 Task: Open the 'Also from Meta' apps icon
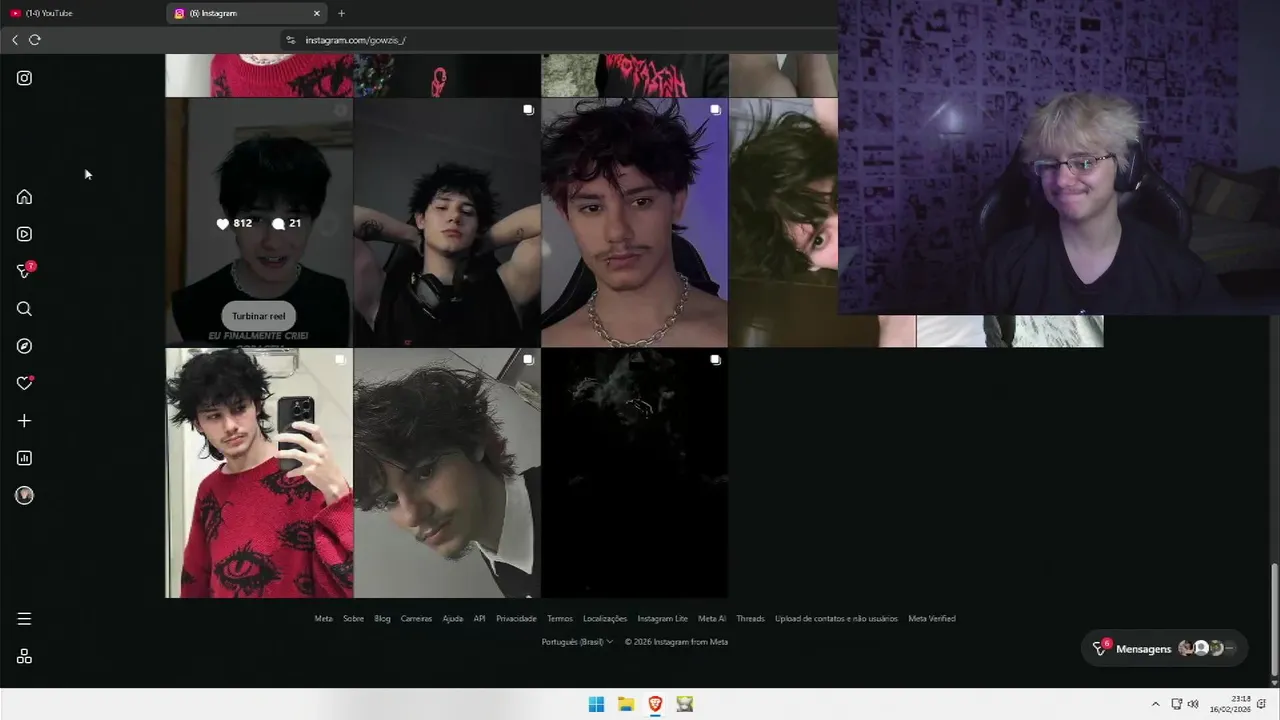[x=24, y=656]
